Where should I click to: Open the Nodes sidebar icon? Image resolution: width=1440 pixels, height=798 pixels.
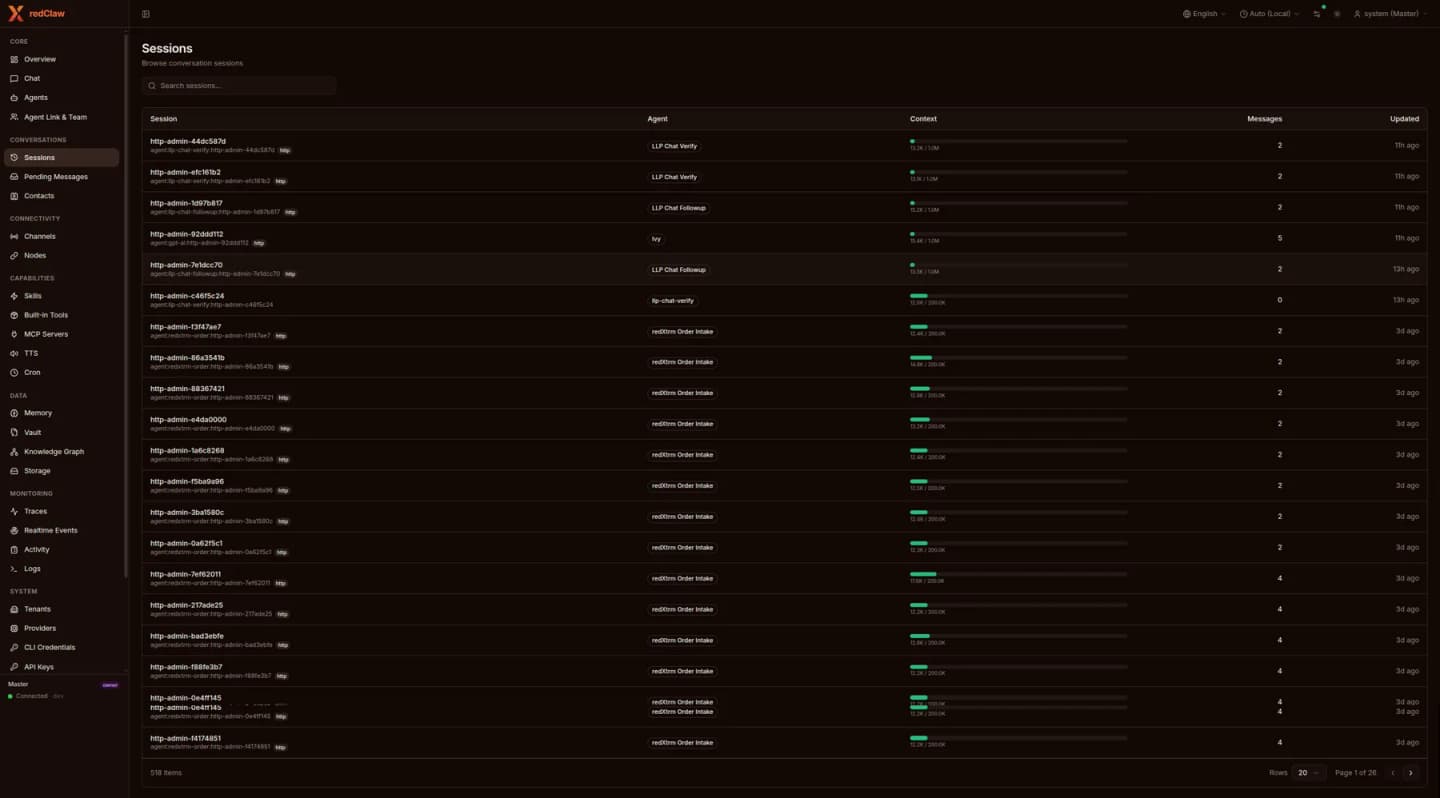click(14, 255)
